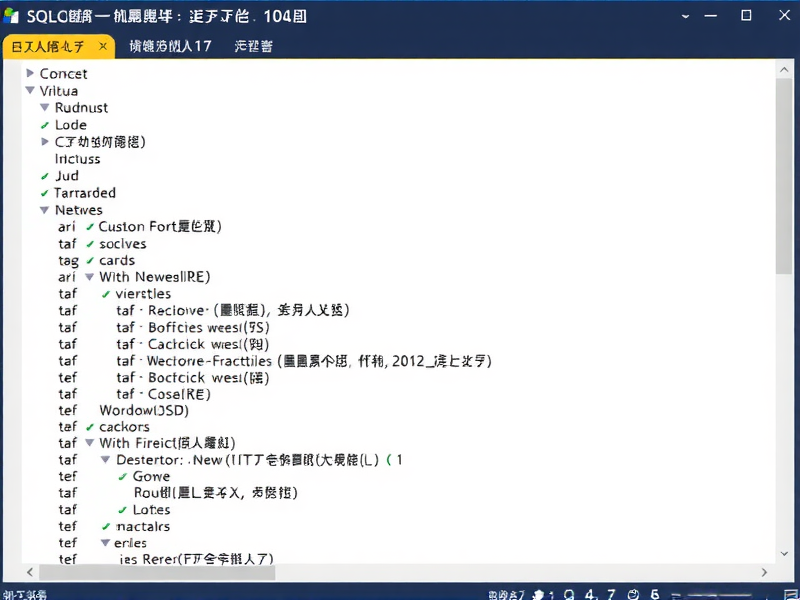Toggle the checkmark beside 'Gowe'

(121, 476)
